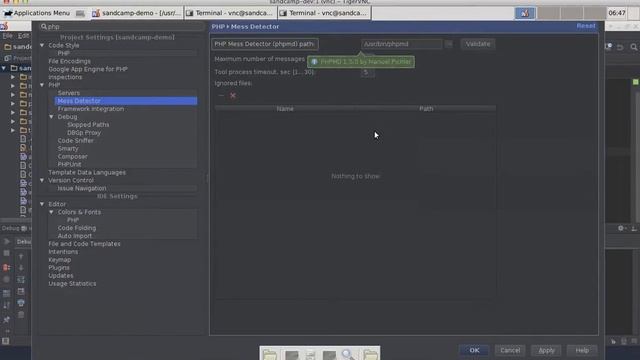
Task: Collapse the Debug settings subtree
Action: (x=51, y=117)
